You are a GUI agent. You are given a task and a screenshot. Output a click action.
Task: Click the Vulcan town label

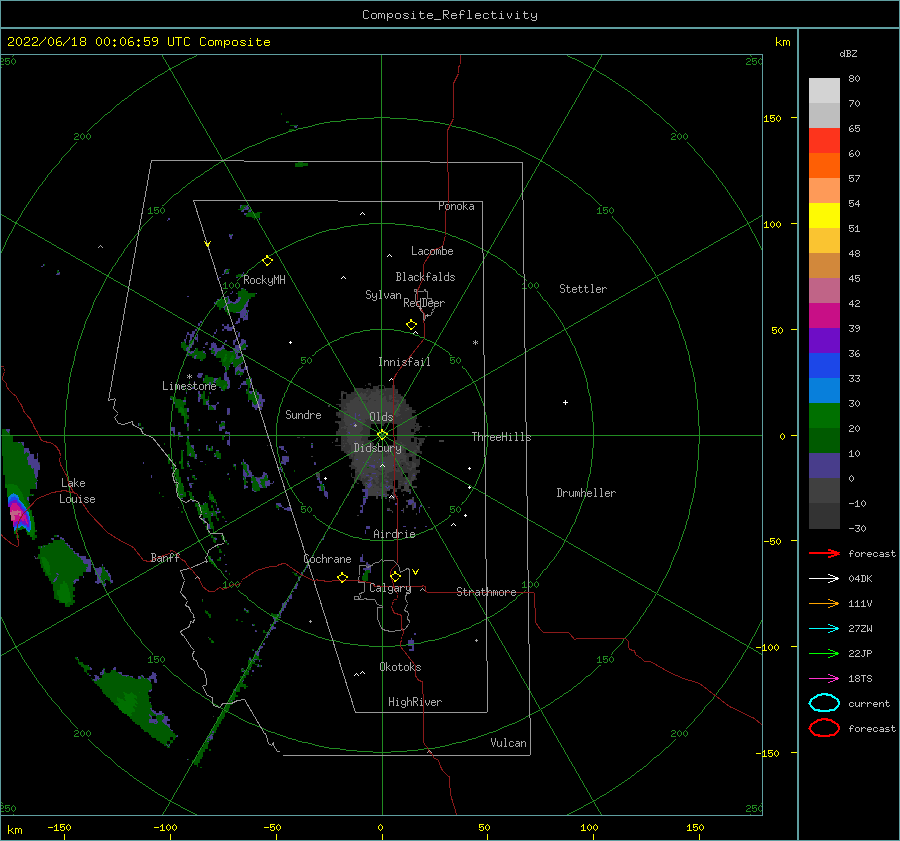(x=509, y=743)
